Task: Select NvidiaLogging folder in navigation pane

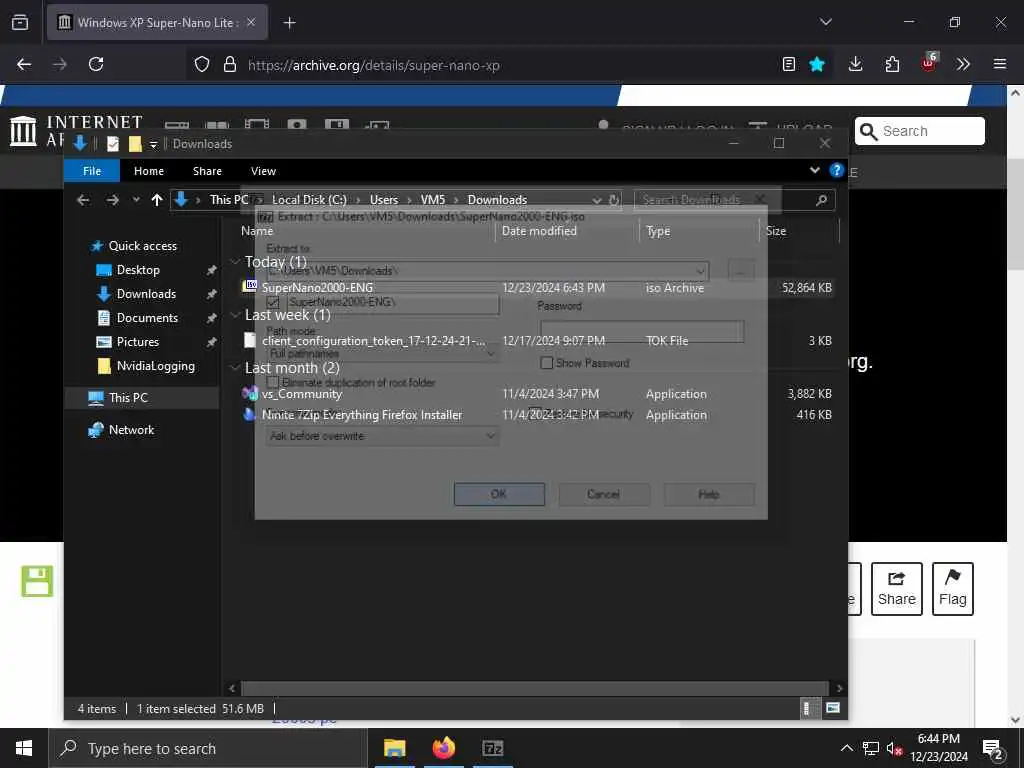Action: coord(155,366)
